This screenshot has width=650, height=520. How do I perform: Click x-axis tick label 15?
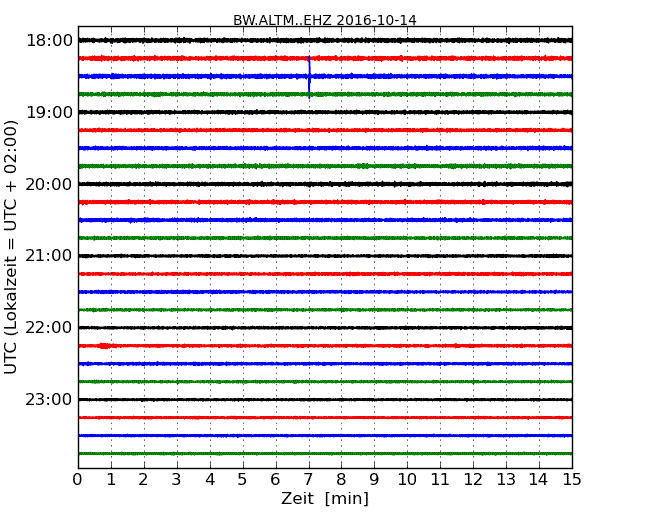pos(572,479)
